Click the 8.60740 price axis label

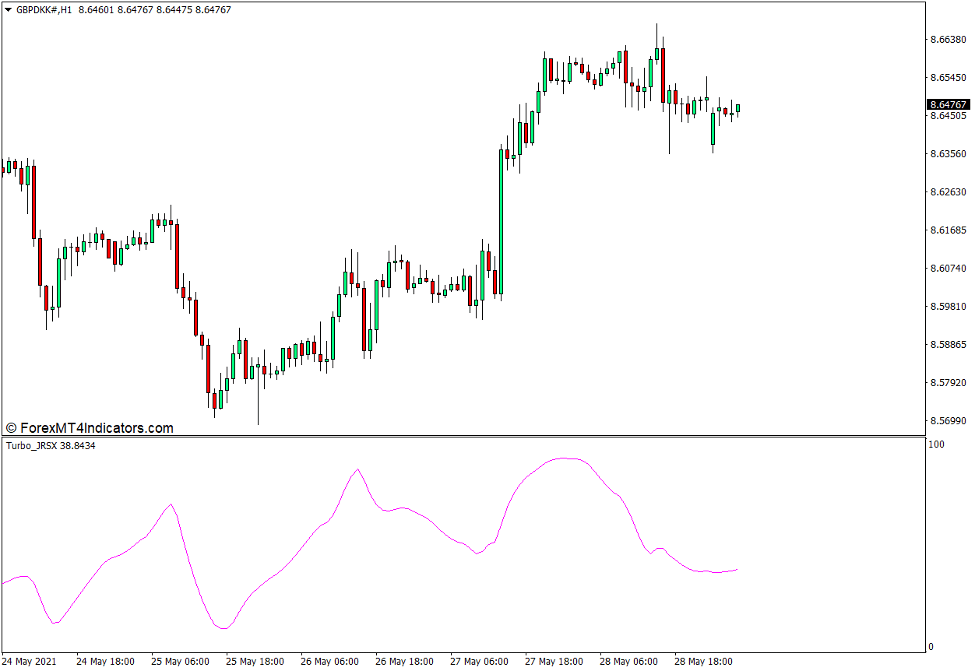[x=947, y=269]
